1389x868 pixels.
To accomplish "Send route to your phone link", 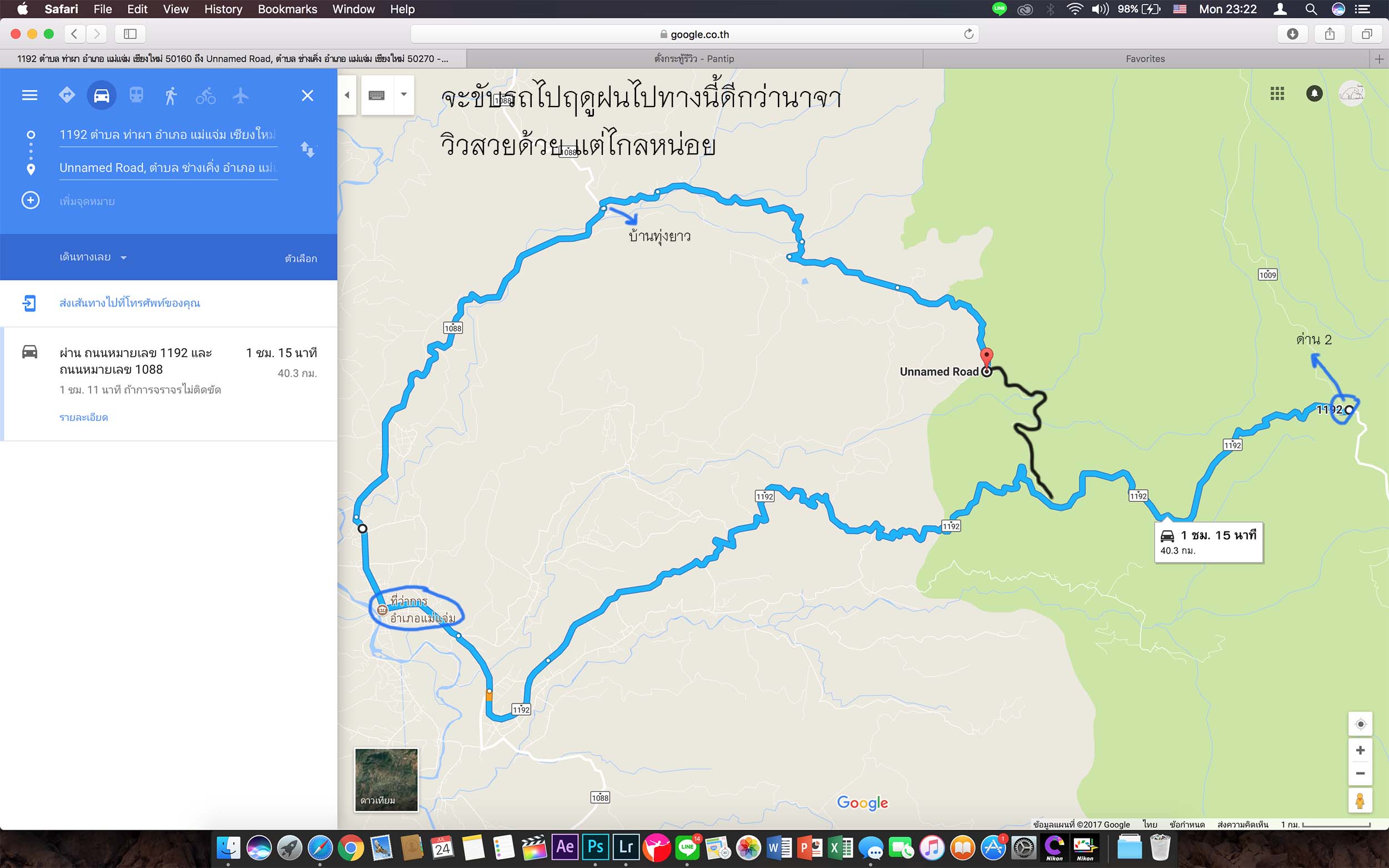I will tap(130, 303).
